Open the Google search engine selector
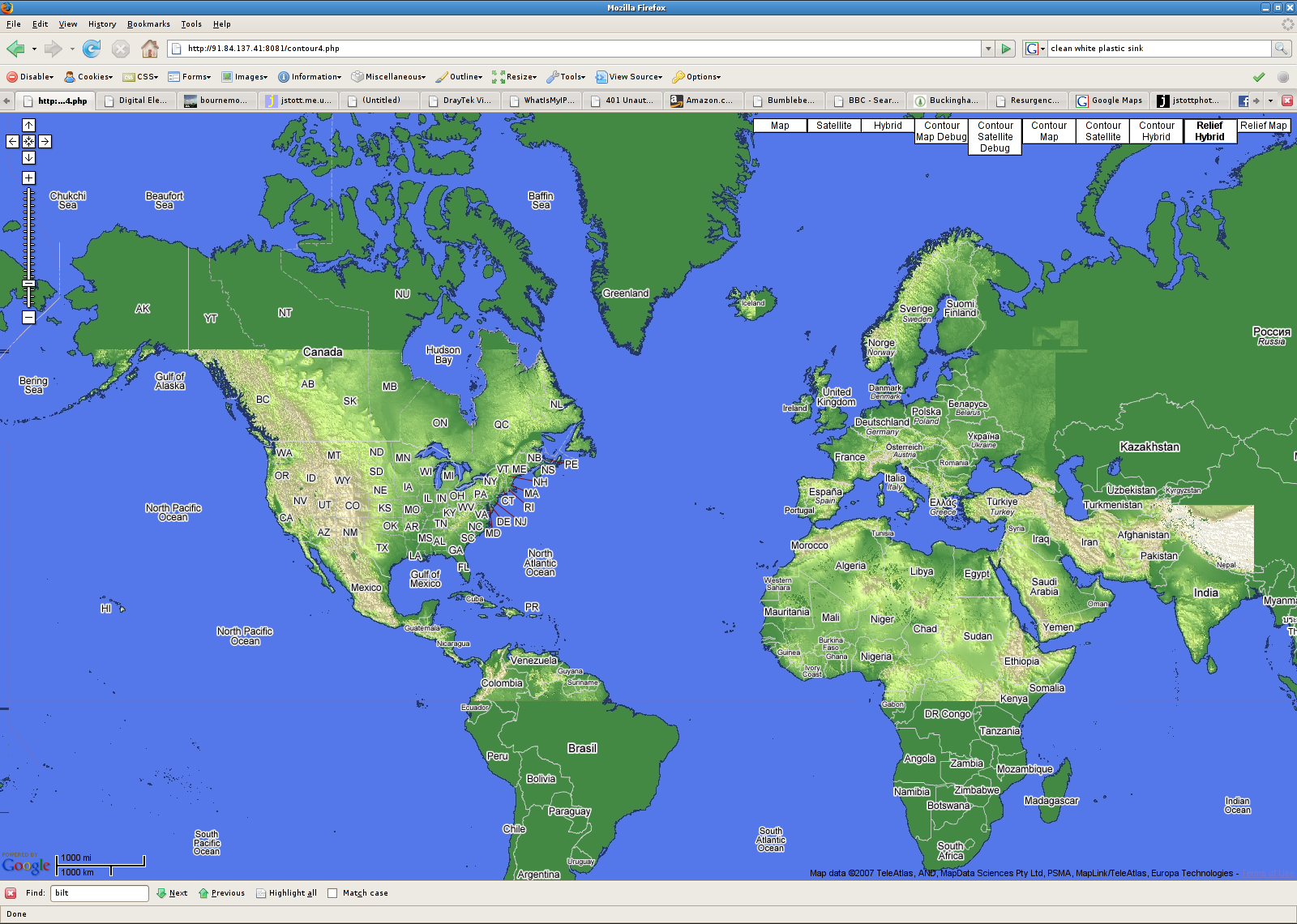Image resolution: width=1297 pixels, height=924 pixels. point(1034,49)
